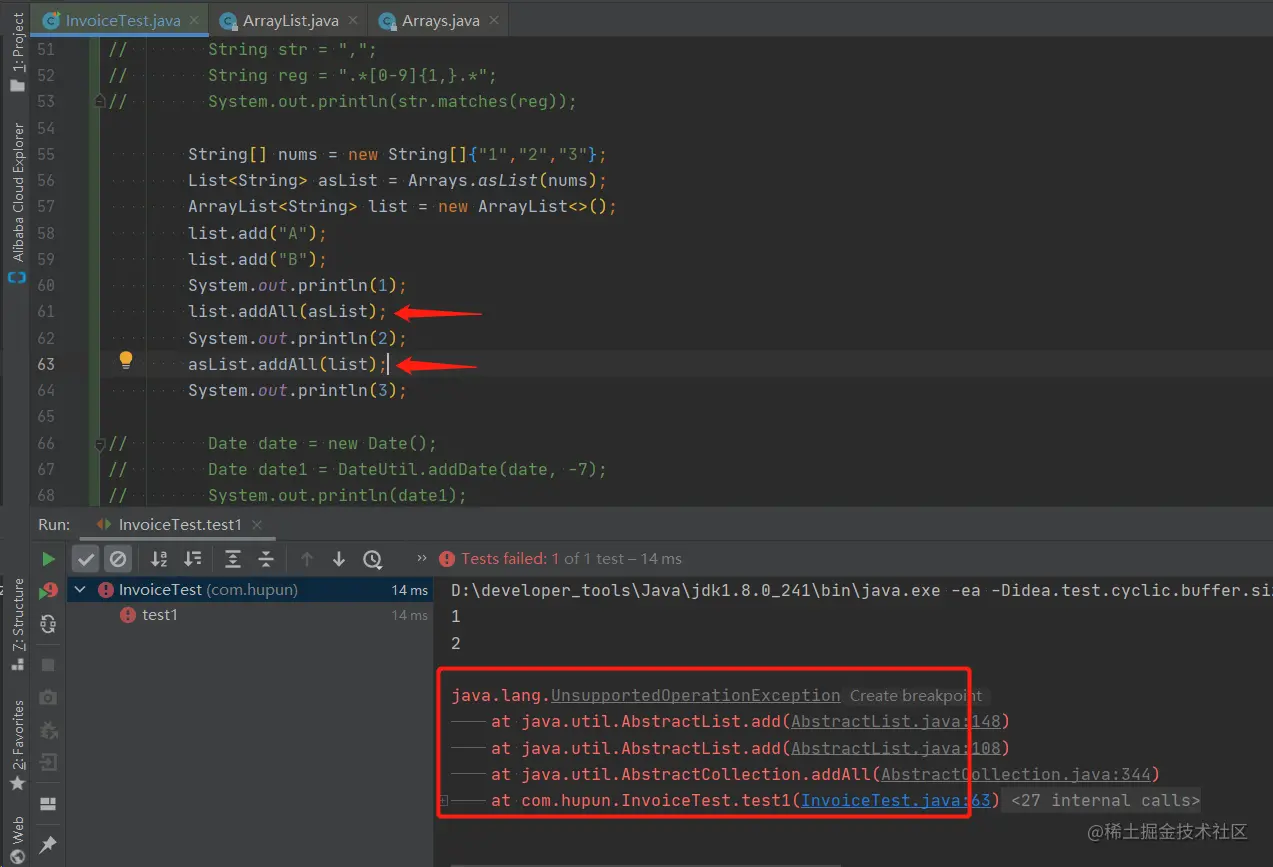Rerun failed tests icon in Run panel
The image size is (1273, 867).
[48, 591]
